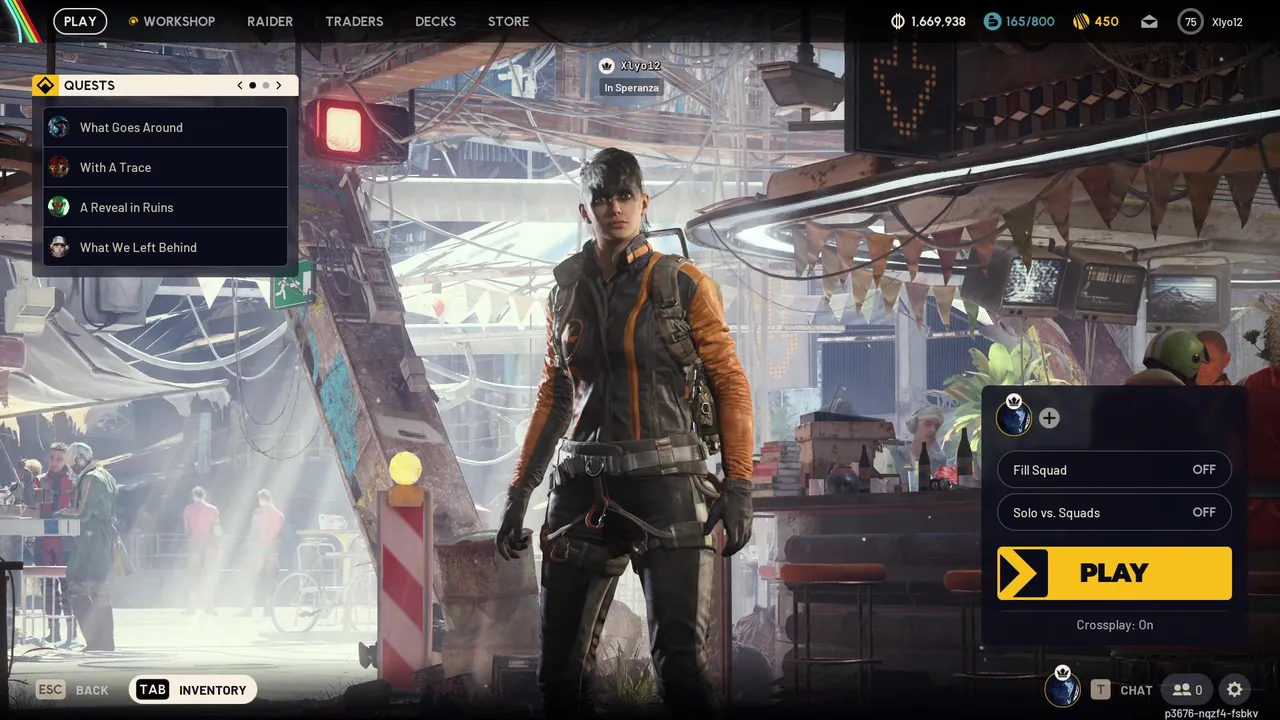This screenshot has width=1280, height=720.
Task: Click the gold 450 token counter
Action: [1095, 21]
